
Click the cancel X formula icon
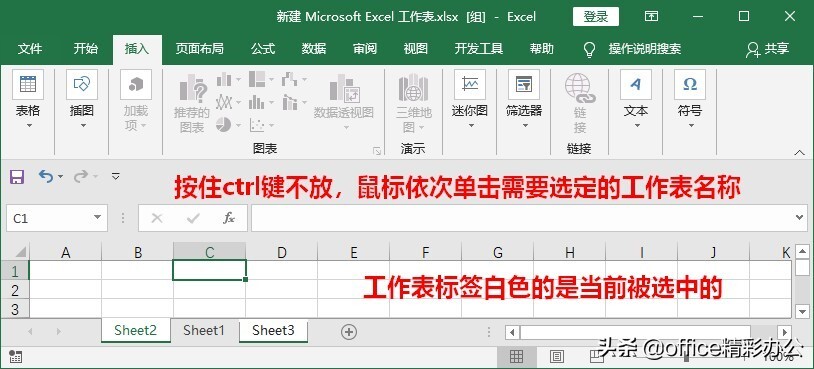point(157,218)
